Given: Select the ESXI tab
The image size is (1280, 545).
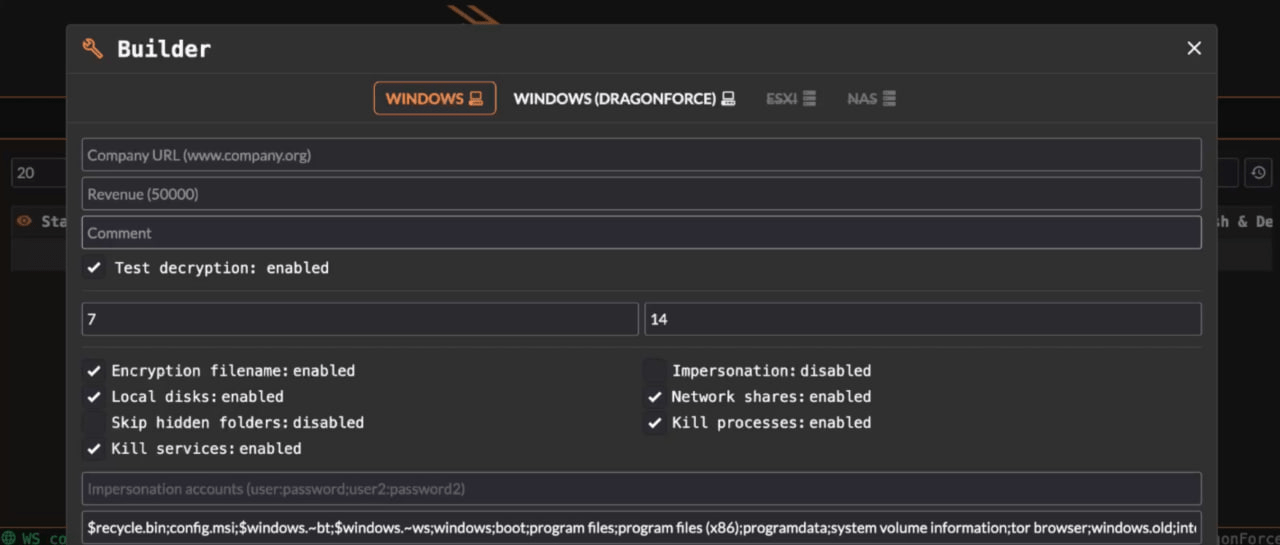Looking at the screenshot, I should pyautogui.click(x=791, y=98).
